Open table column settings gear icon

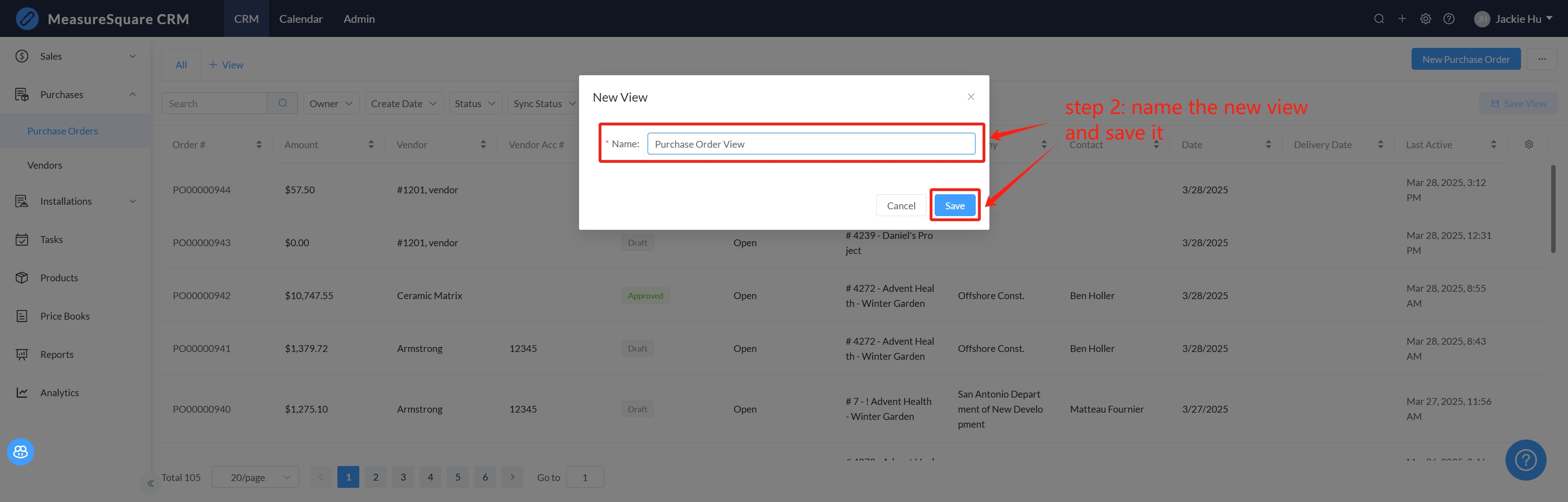point(1528,144)
